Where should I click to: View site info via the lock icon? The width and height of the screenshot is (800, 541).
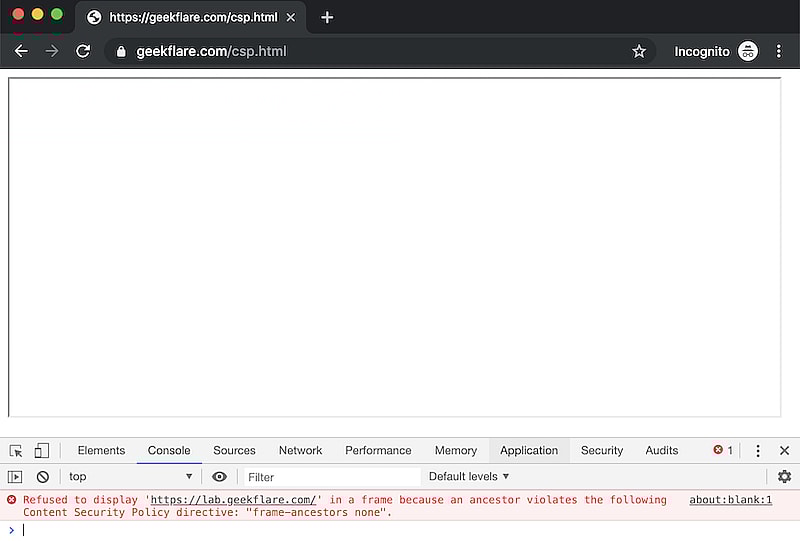pos(121,52)
